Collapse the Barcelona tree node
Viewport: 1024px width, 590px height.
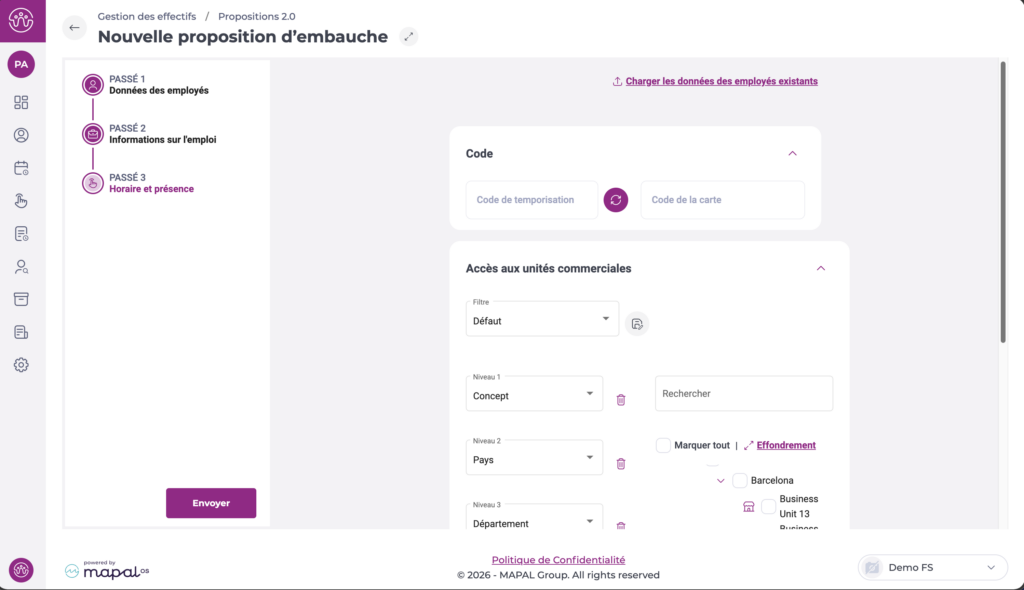tap(720, 481)
